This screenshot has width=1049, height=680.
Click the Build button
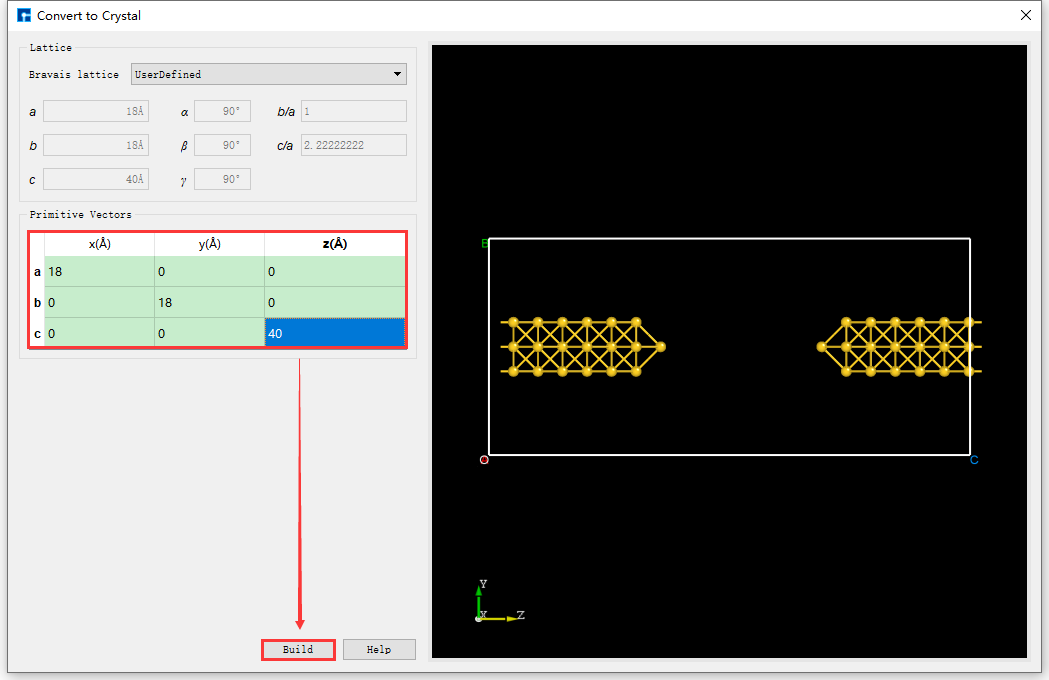coord(298,650)
